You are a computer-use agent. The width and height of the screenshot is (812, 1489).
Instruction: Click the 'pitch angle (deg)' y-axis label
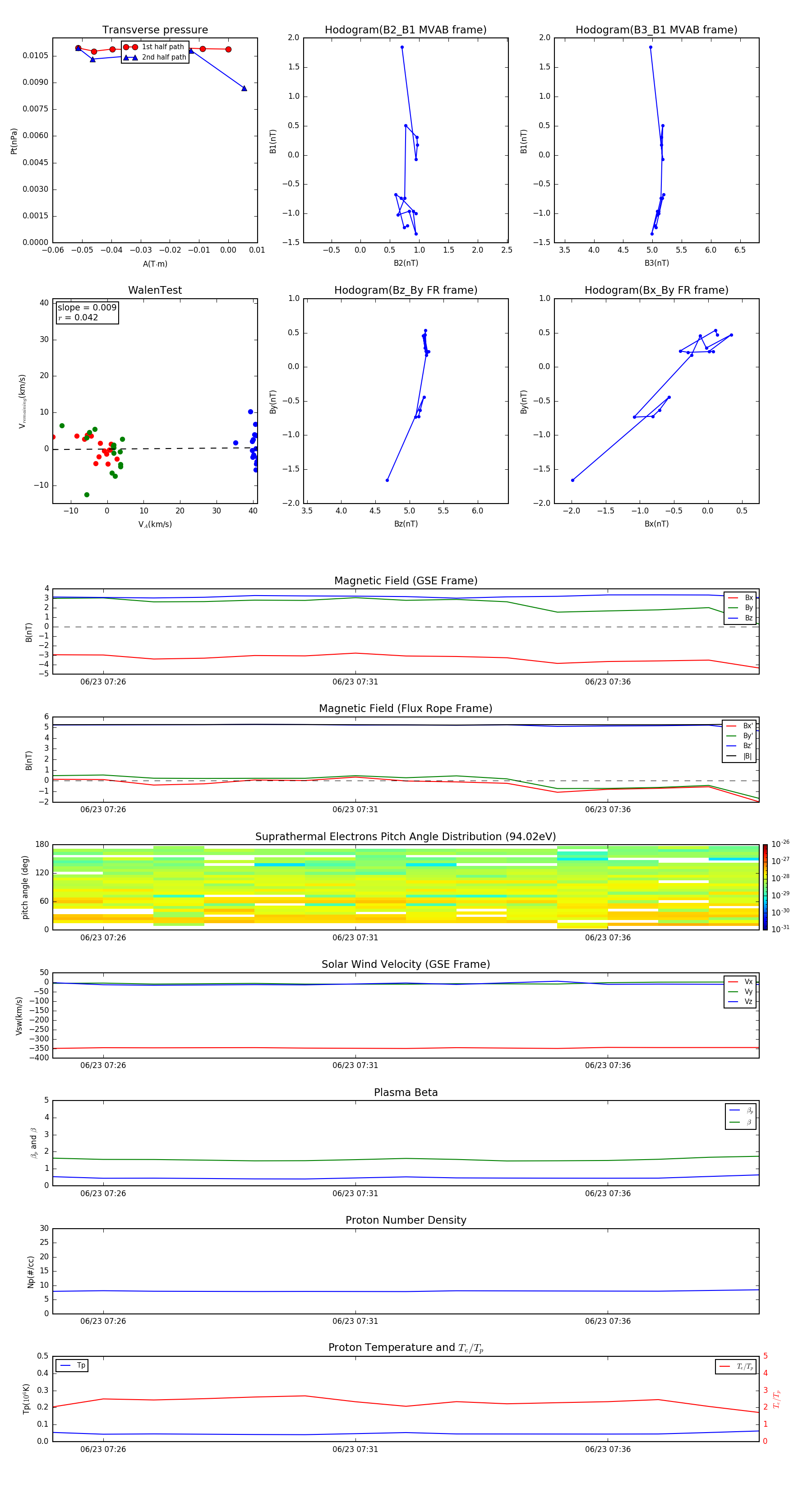point(25,887)
